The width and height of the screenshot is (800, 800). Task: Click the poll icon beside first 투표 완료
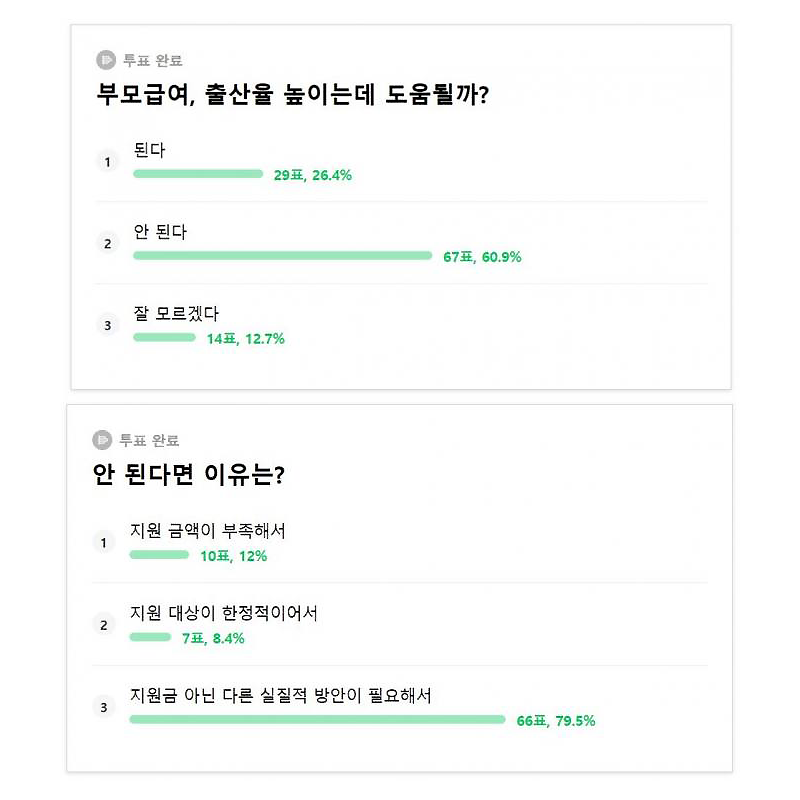[106, 60]
